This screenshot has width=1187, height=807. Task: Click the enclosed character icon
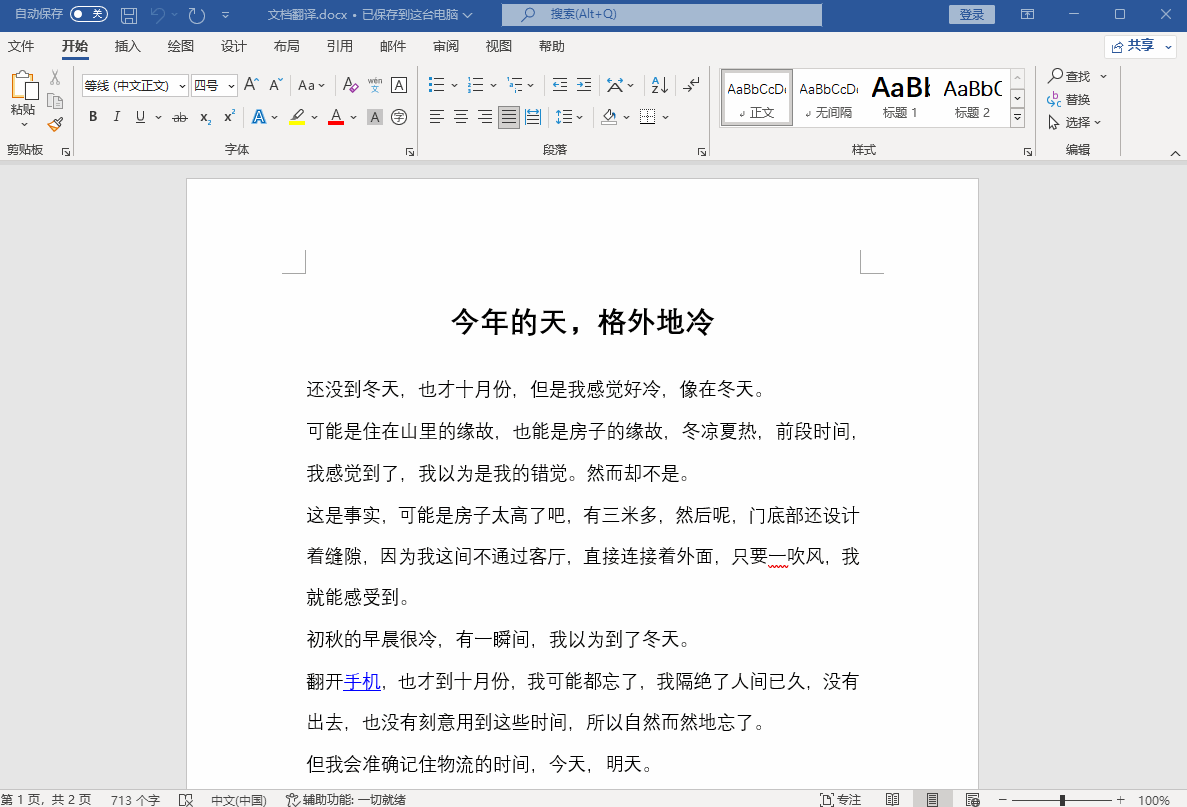[x=399, y=117]
